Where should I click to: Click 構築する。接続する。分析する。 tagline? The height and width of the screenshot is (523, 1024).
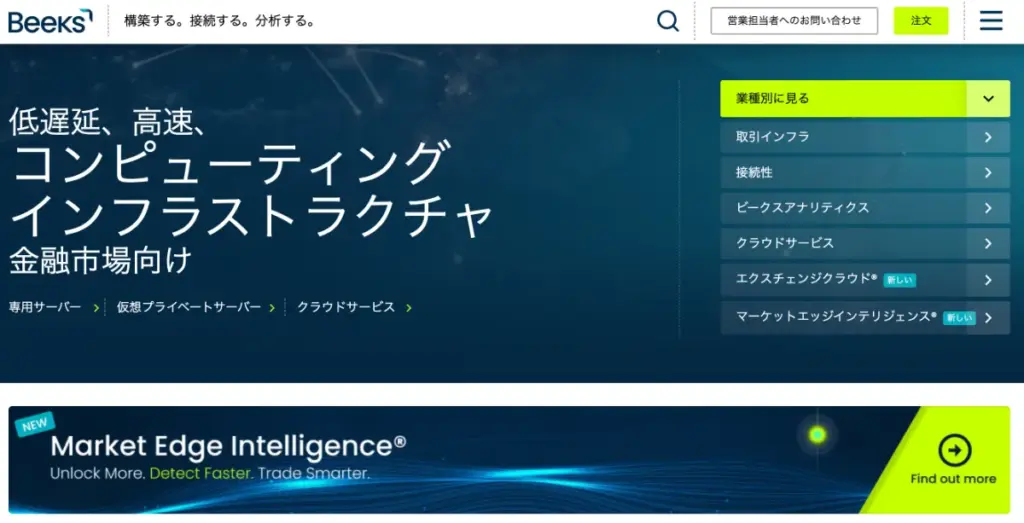220,21
